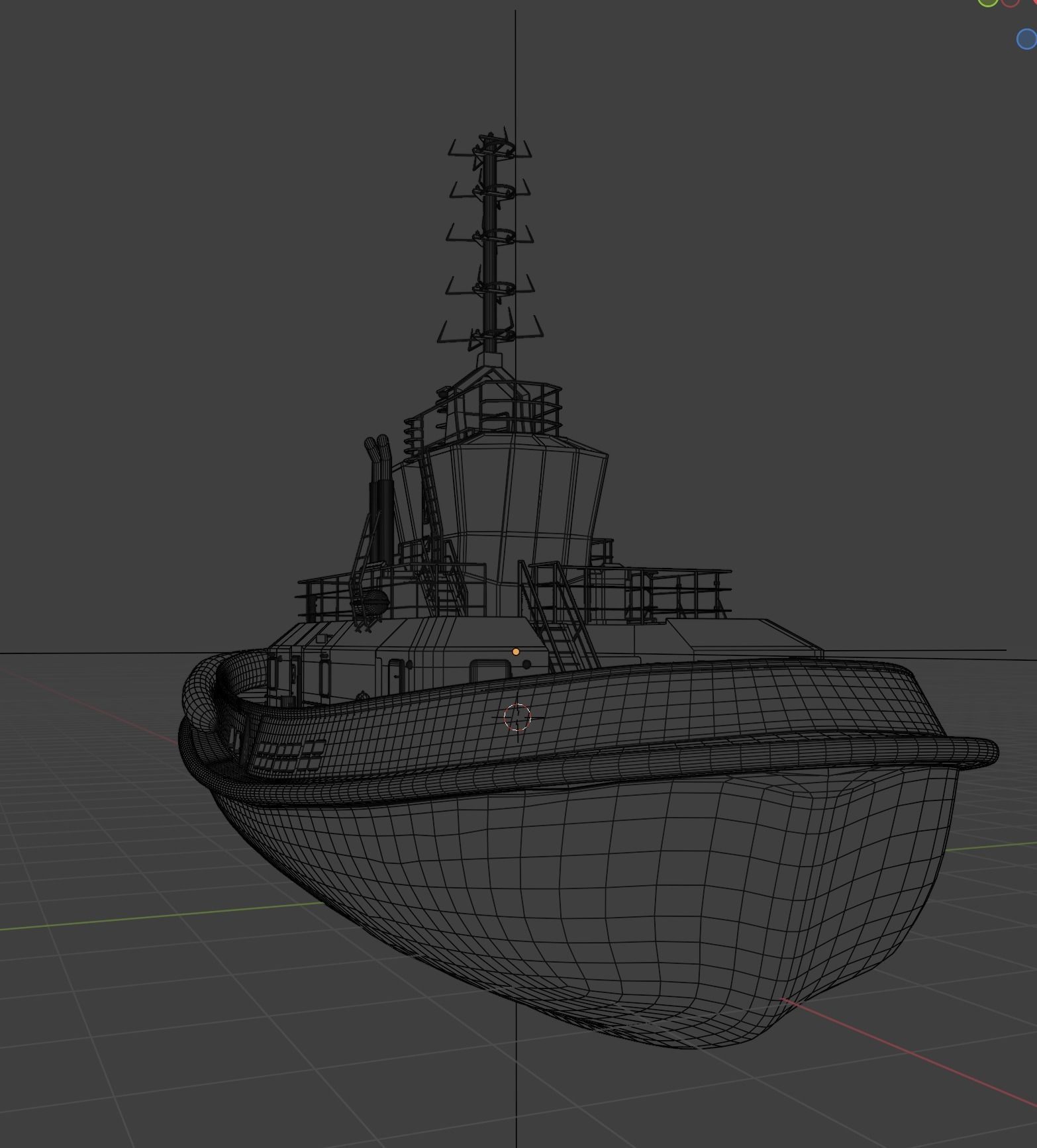Image resolution: width=1037 pixels, height=1148 pixels.
Task: Click the 3D cursor on the hull
Action: tap(517, 718)
